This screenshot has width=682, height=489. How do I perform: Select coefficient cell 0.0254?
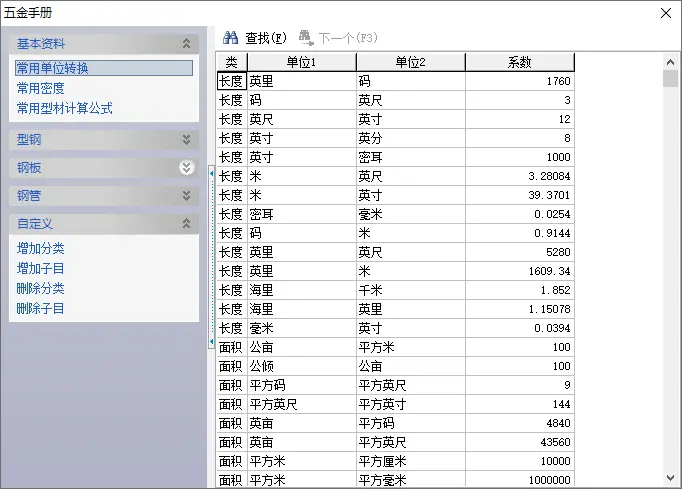(520, 214)
